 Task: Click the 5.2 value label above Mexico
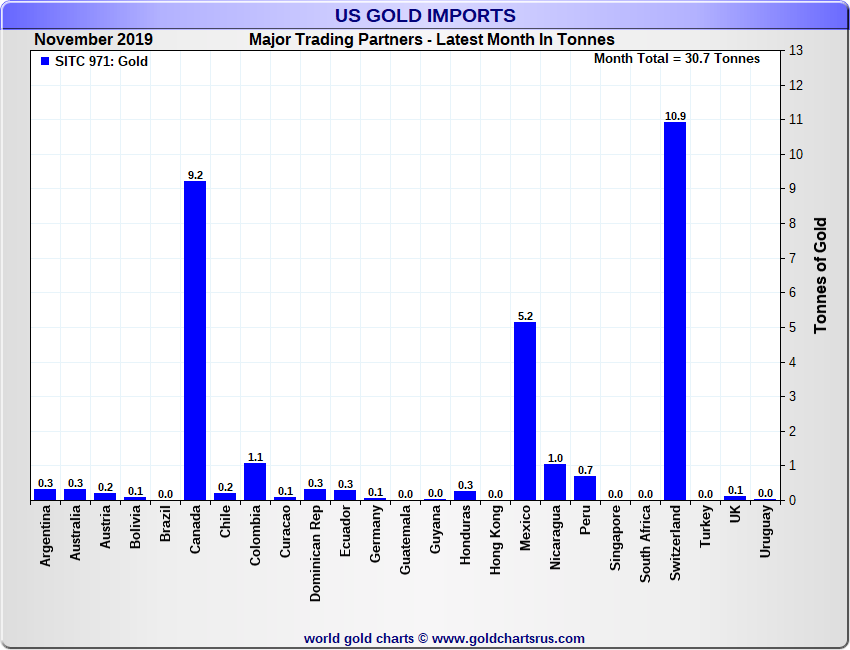pos(525,316)
